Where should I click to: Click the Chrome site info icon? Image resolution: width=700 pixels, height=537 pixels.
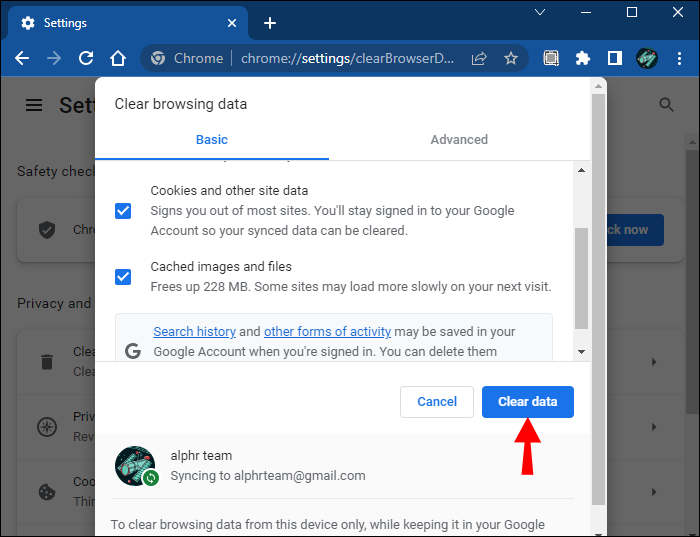158,58
